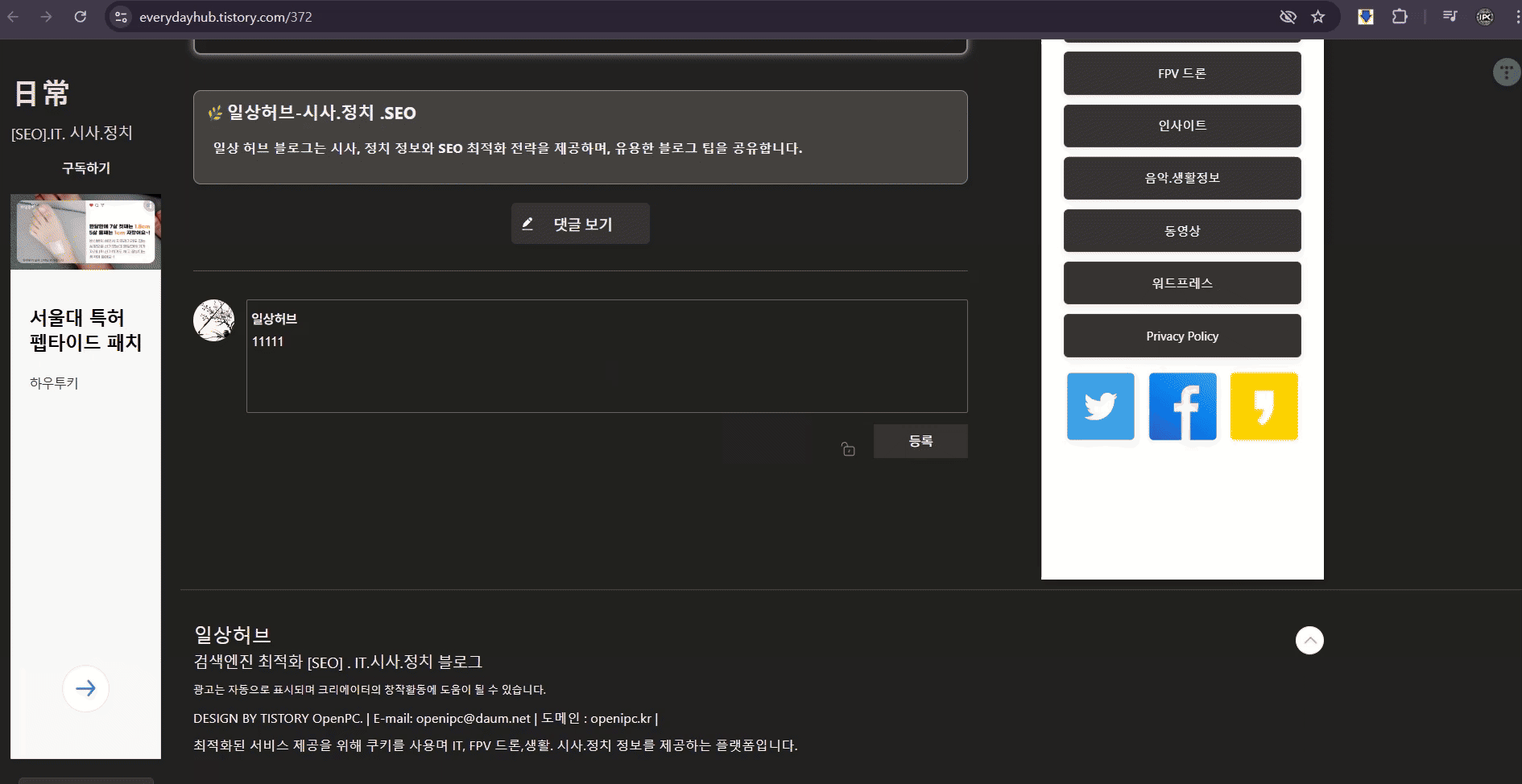Image resolution: width=1522 pixels, height=784 pixels.
Task: Click the 구독하기 subscribe link
Action: pos(87,167)
